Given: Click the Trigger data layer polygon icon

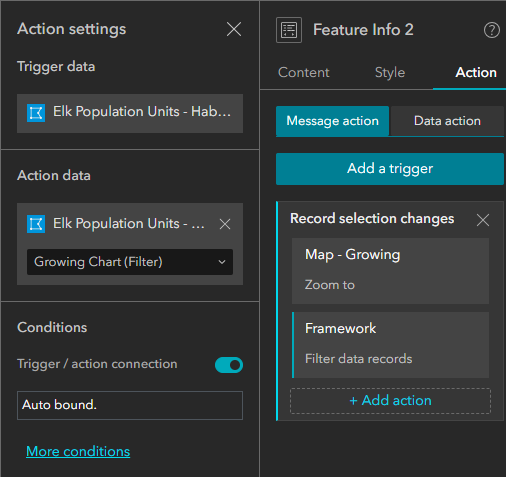Looking at the screenshot, I should pos(36,113).
